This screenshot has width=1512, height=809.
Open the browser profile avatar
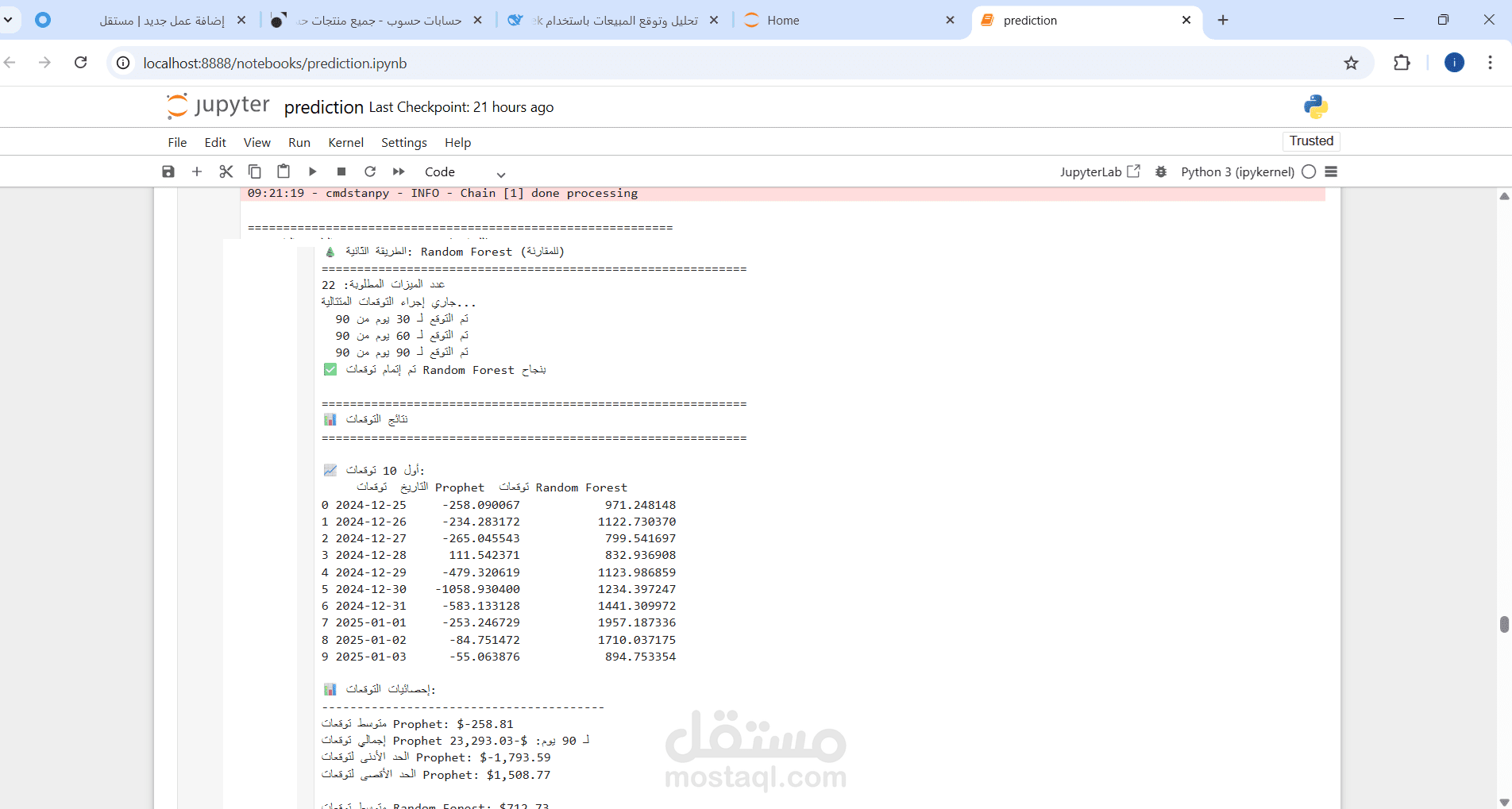click(1454, 63)
